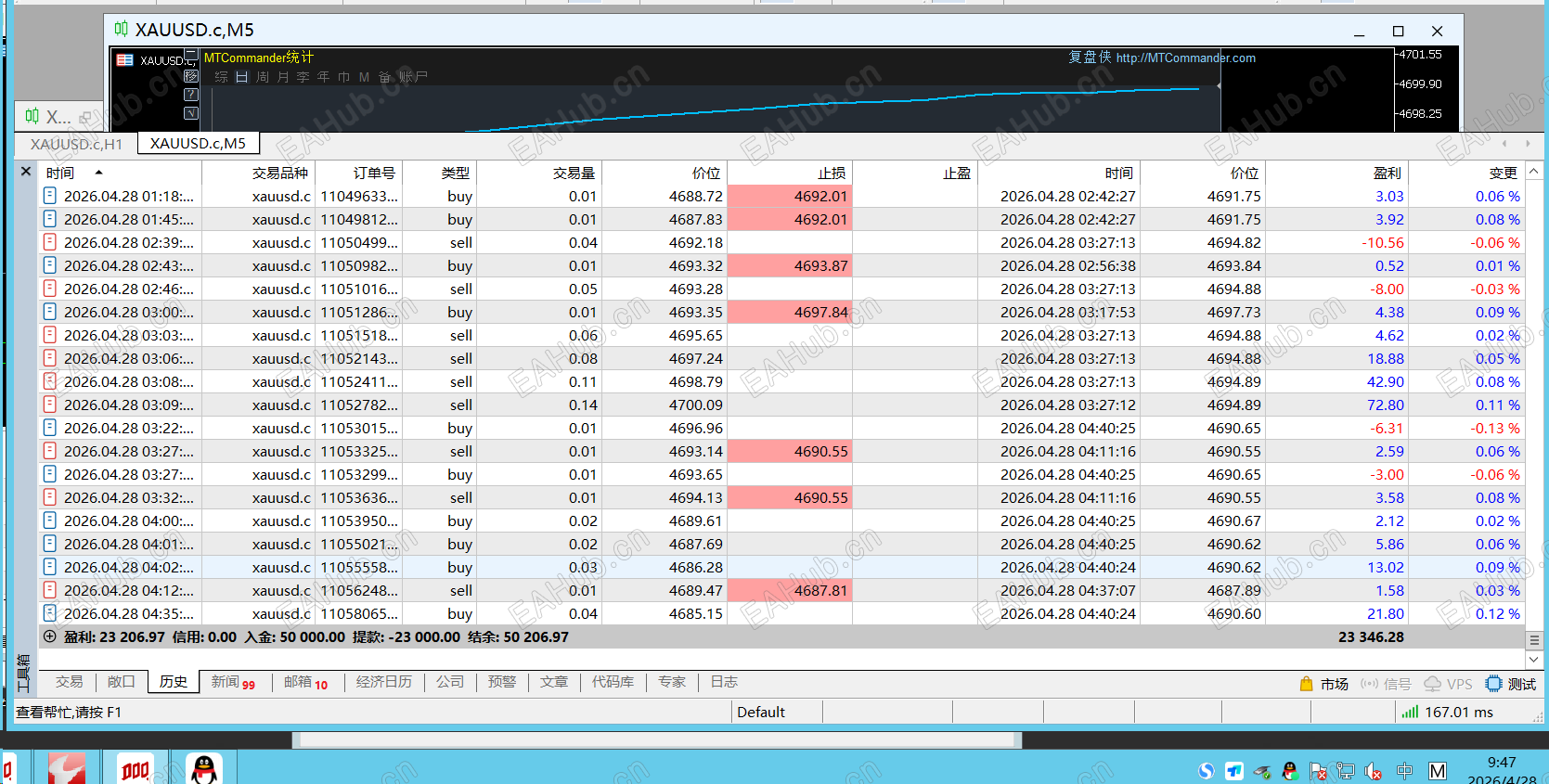The height and width of the screenshot is (784, 1549).
Task: Open the VPS cloud section
Action: coord(1448,684)
